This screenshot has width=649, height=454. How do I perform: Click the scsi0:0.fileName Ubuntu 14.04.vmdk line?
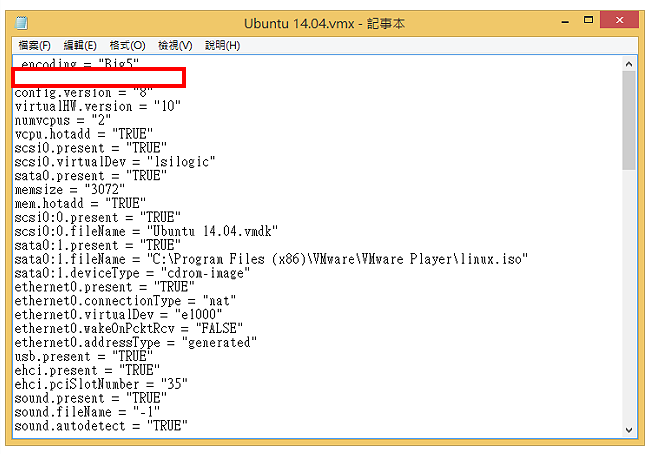tap(146, 231)
